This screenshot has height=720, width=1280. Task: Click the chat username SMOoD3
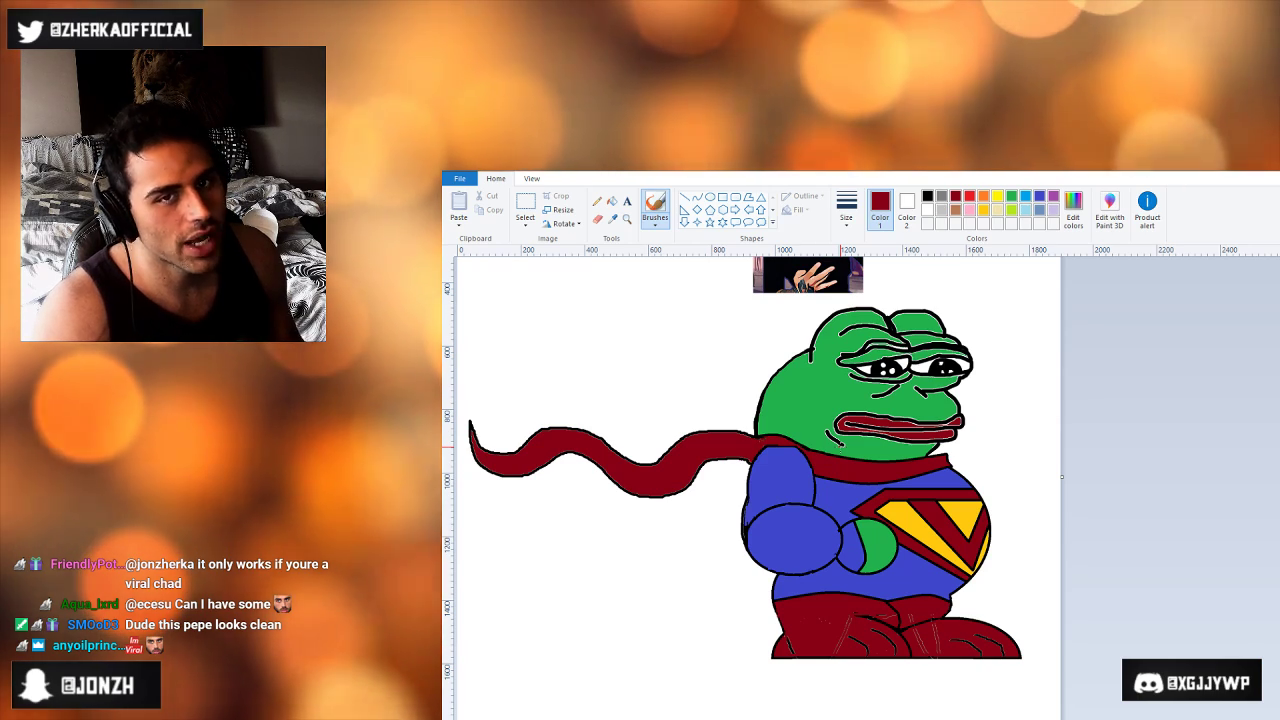[x=93, y=625]
